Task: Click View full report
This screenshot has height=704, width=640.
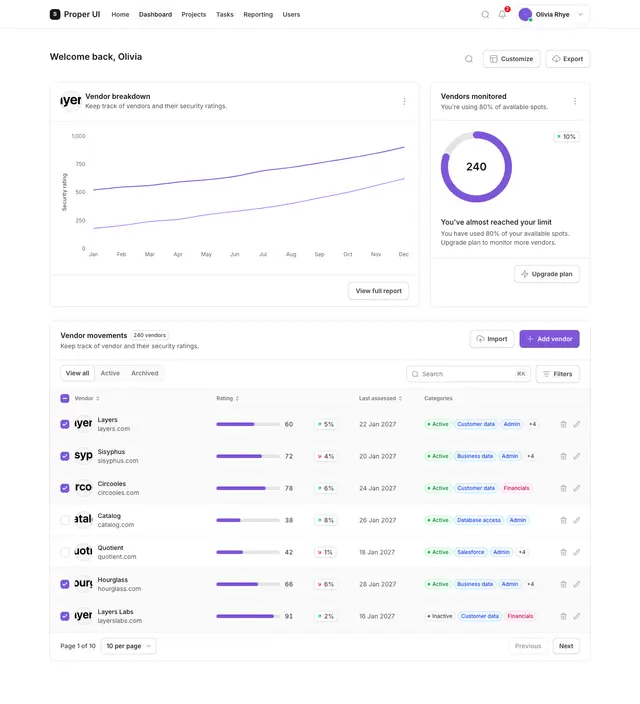Action: click(x=379, y=291)
